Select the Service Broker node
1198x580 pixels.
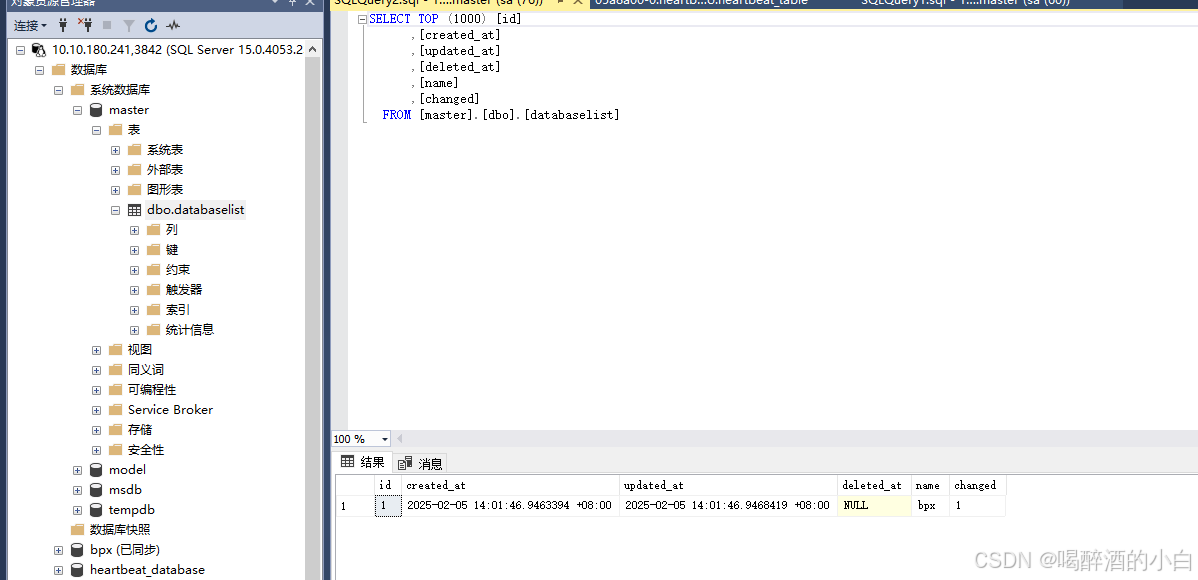tap(170, 410)
